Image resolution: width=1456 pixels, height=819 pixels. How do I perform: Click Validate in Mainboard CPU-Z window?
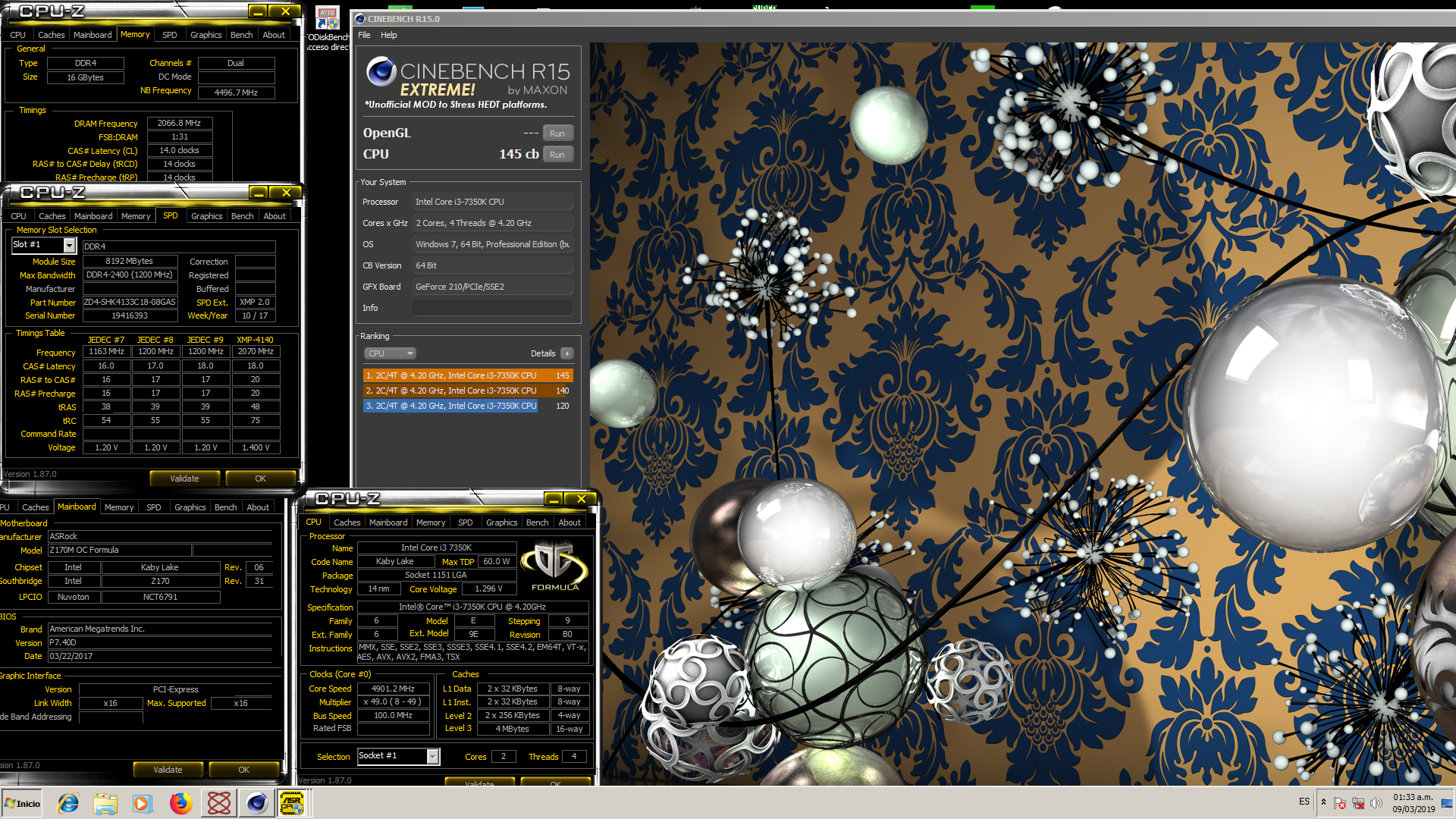pyautogui.click(x=168, y=770)
